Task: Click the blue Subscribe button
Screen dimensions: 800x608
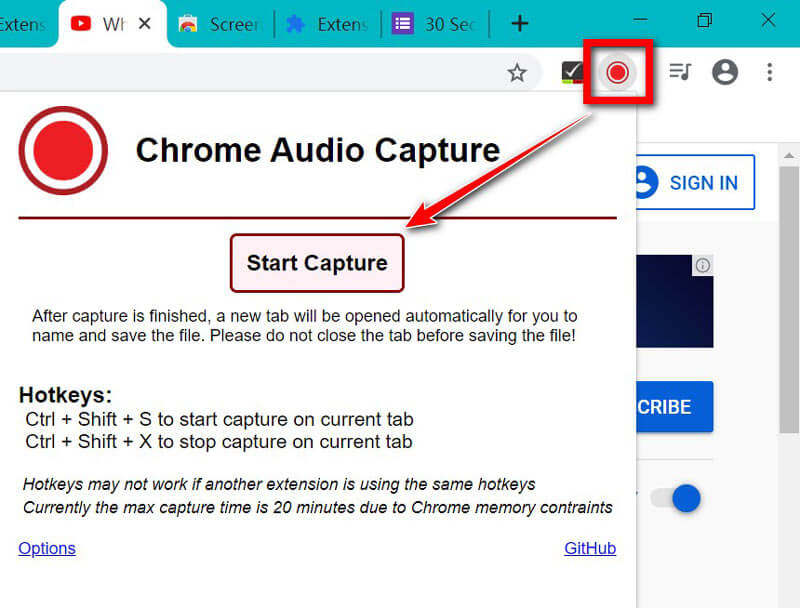Action: 674,407
